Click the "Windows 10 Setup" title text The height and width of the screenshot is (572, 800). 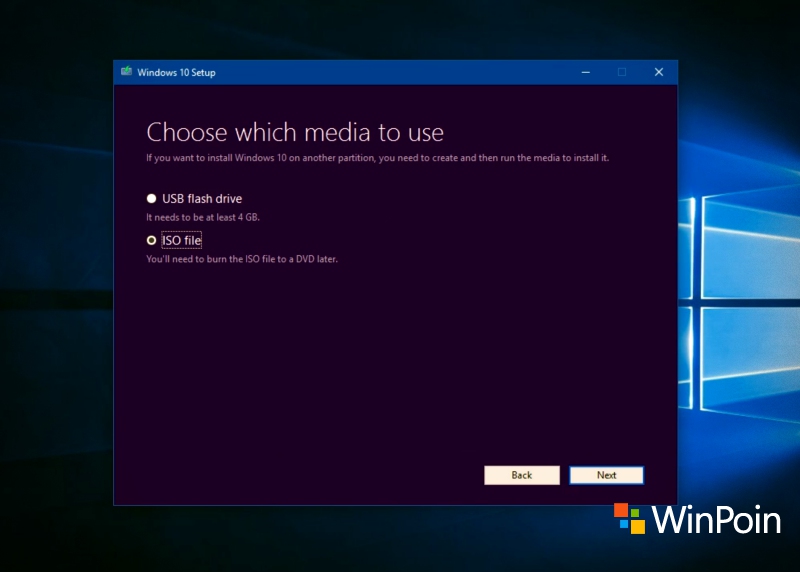176,72
